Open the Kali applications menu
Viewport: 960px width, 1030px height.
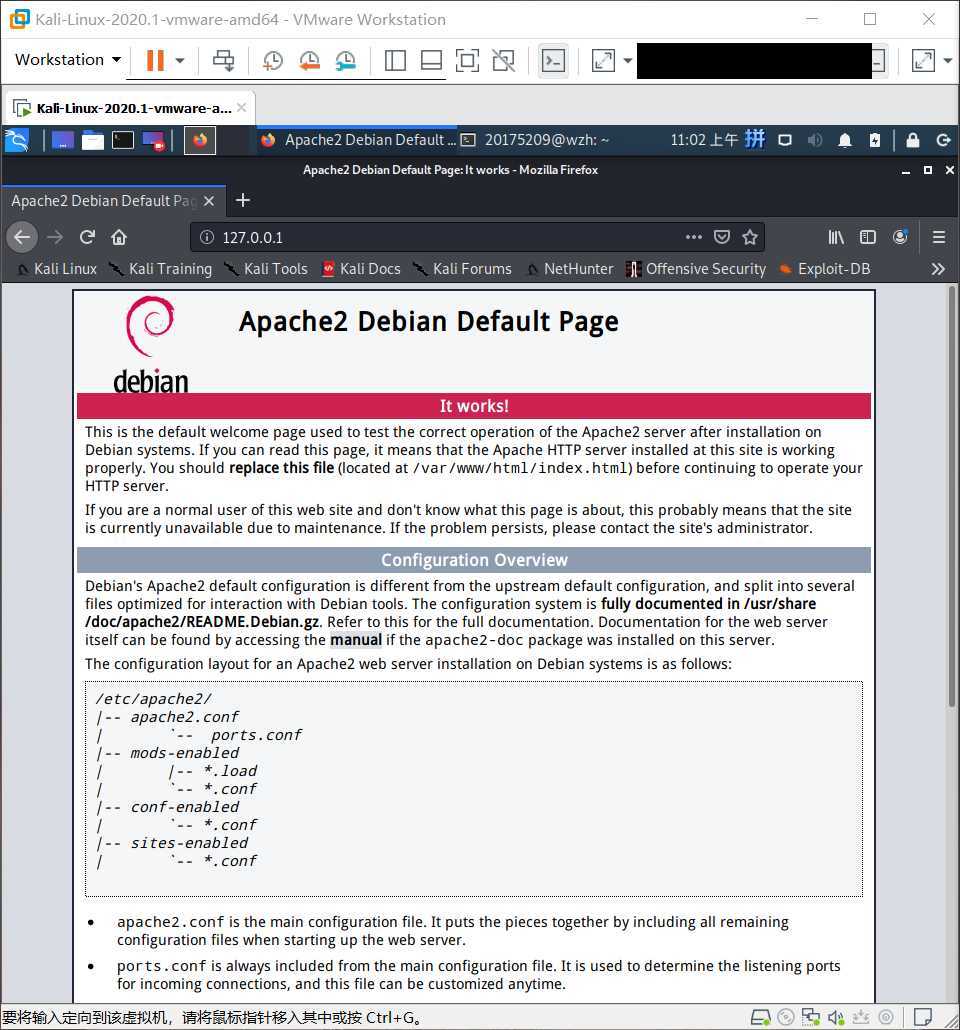(x=16, y=140)
